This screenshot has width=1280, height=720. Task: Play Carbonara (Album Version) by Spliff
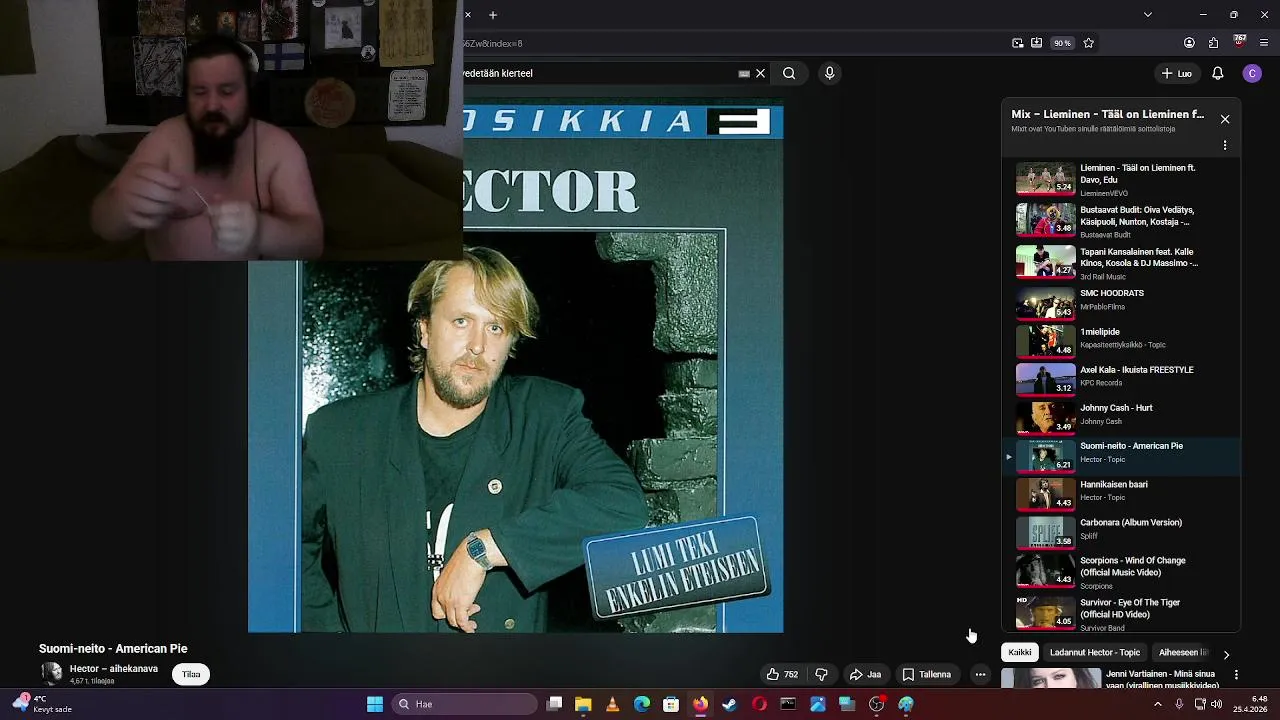1121,531
